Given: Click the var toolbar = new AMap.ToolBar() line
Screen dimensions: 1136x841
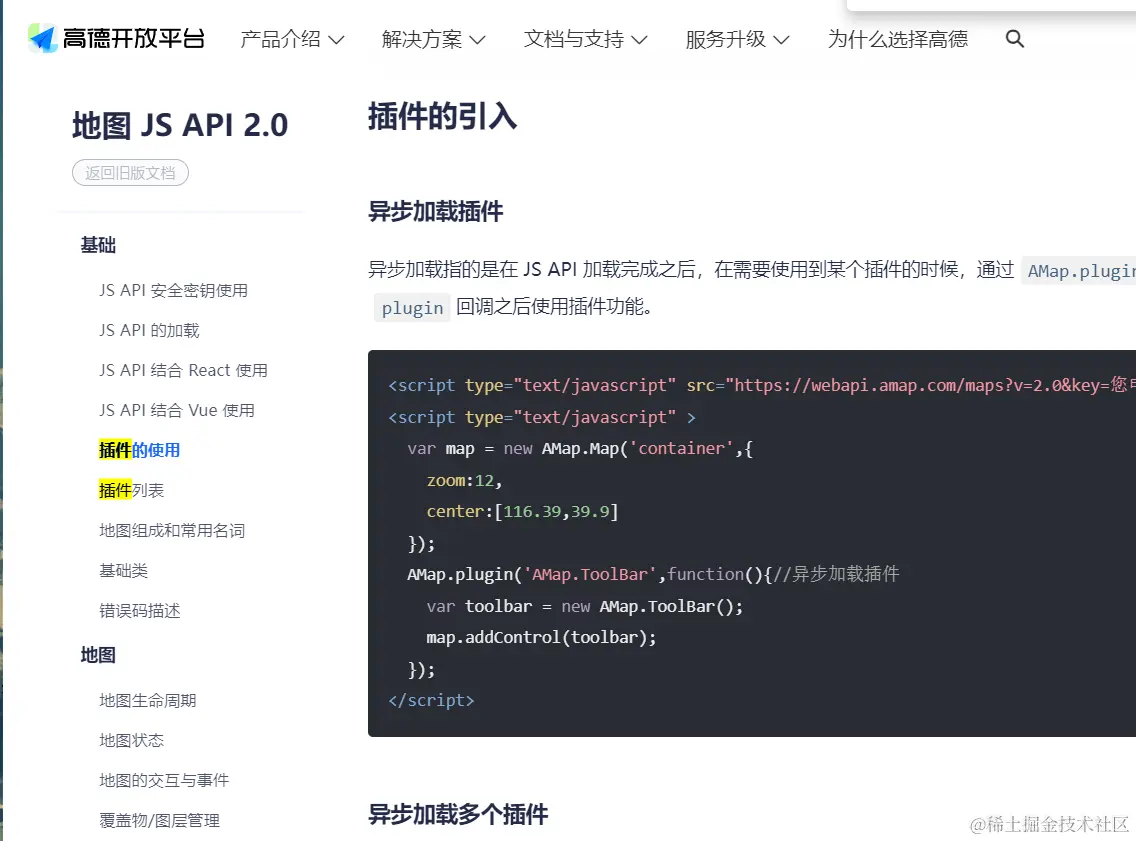Looking at the screenshot, I should (585, 606).
